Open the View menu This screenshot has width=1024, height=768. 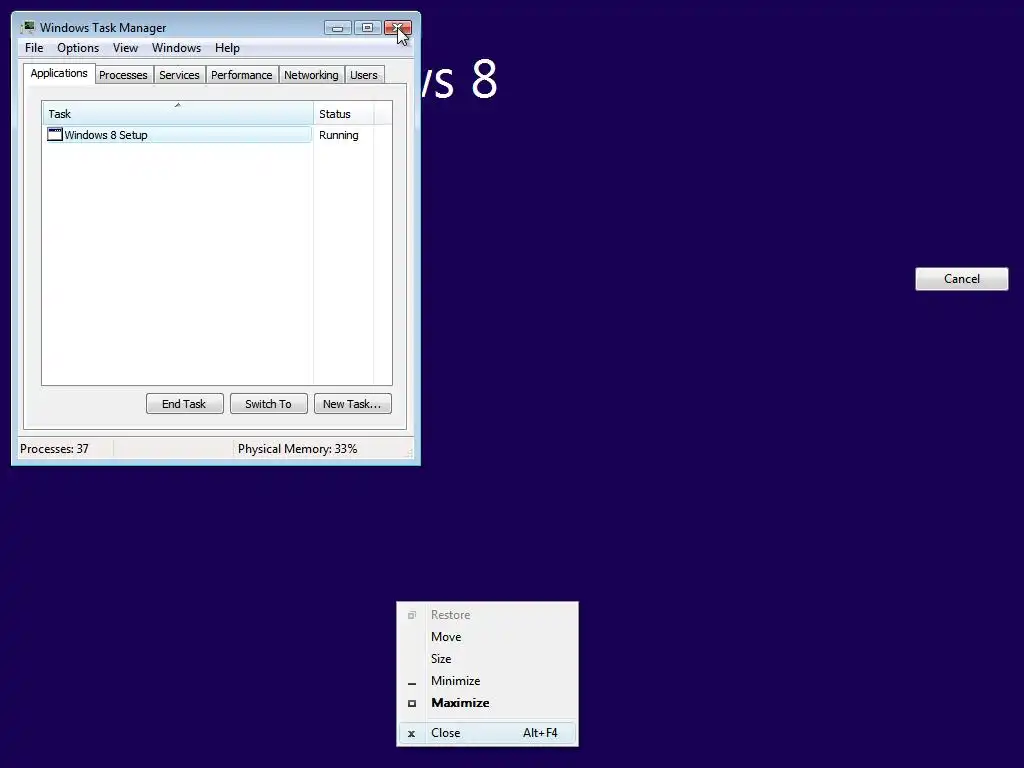(x=125, y=48)
